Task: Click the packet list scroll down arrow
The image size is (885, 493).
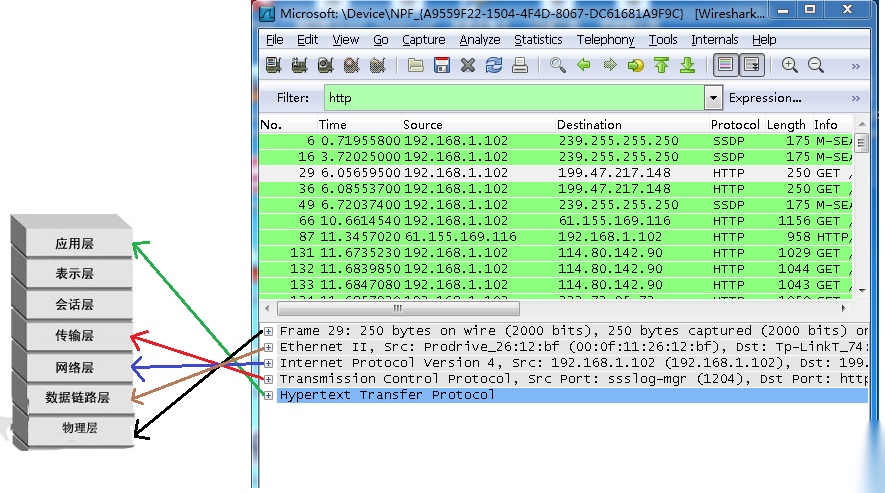Action: [862, 291]
